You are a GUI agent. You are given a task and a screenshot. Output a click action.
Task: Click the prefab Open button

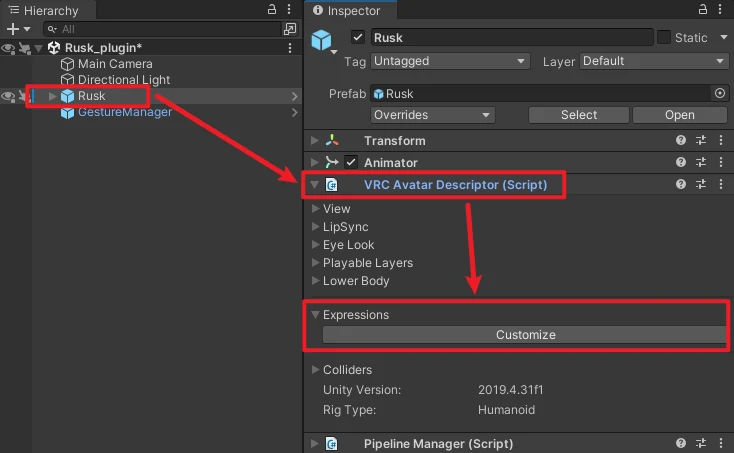click(679, 115)
